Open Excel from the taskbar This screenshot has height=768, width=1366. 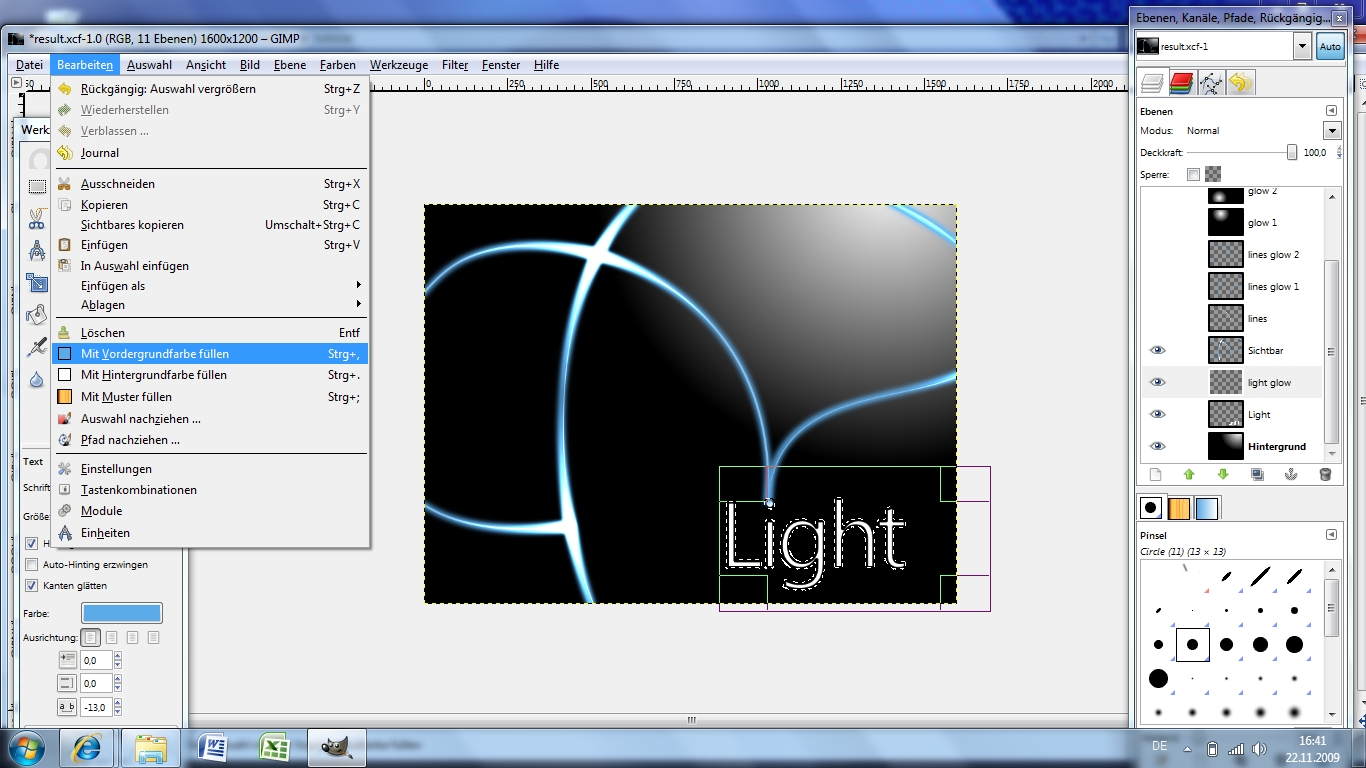tap(275, 748)
